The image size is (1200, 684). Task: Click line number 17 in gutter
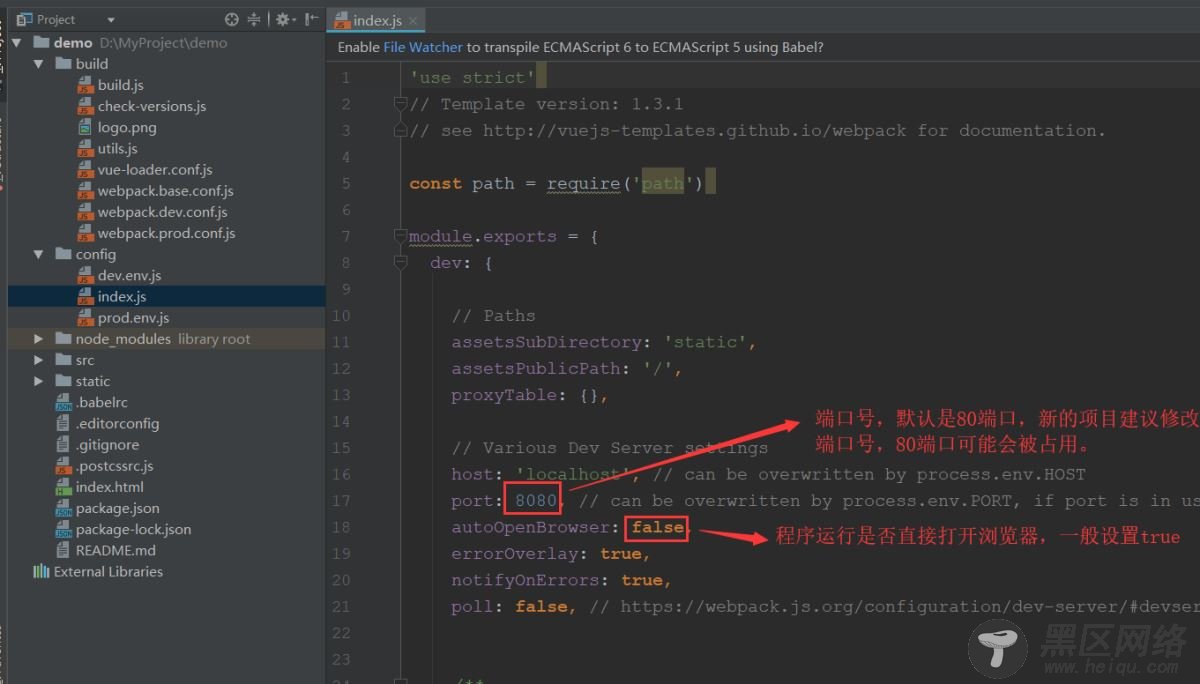342,501
